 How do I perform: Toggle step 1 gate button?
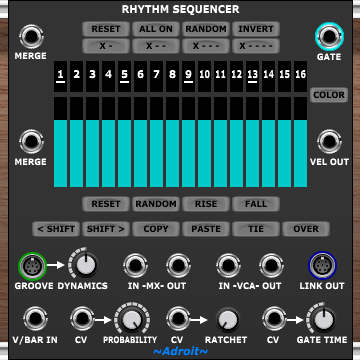point(60,76)
